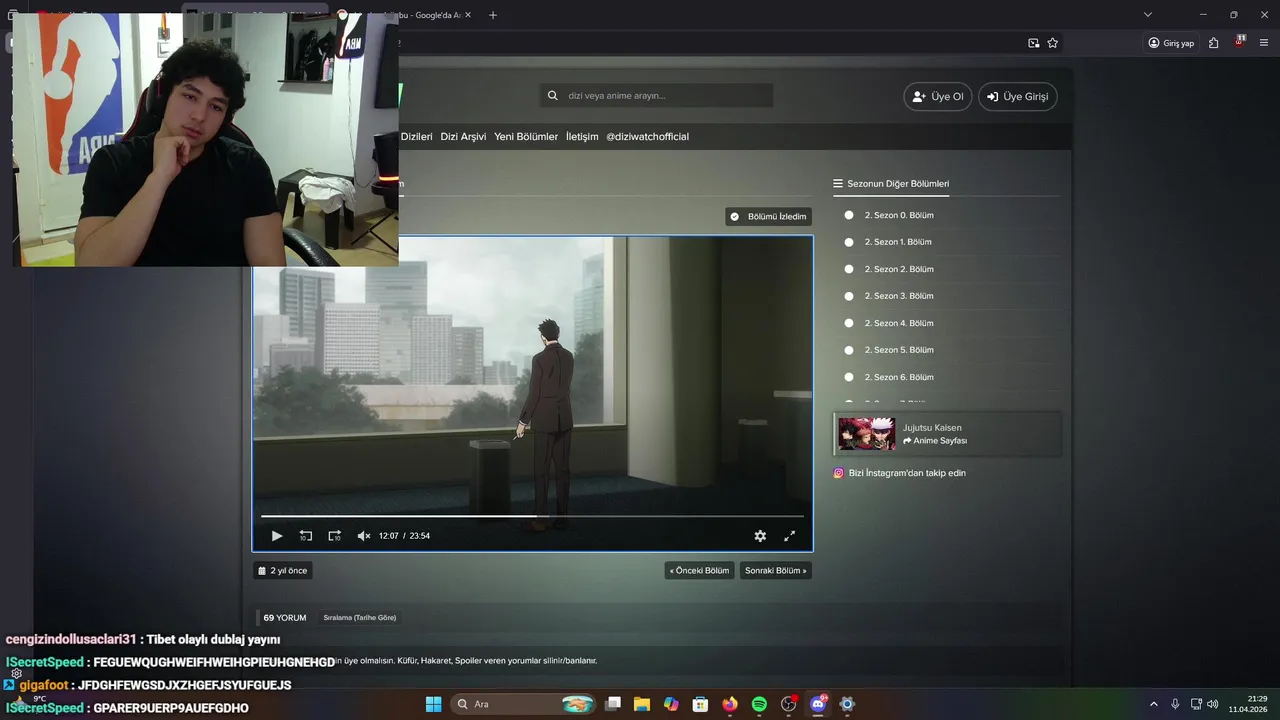
Task: Open 2. Sezon 5. Bölüm
Action: coord(899,350)
